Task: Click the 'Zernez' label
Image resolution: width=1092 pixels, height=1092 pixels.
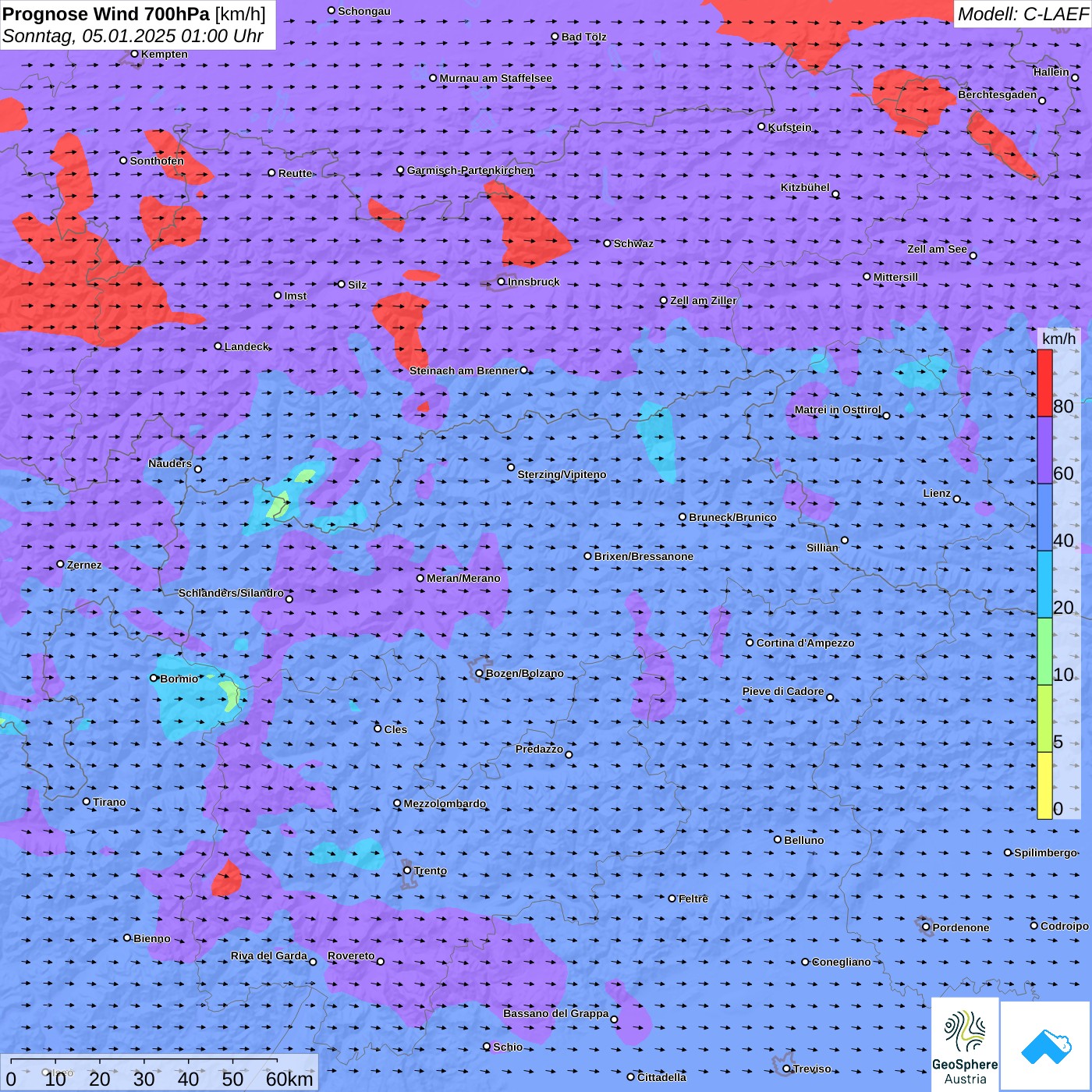Action: point(84,565)
